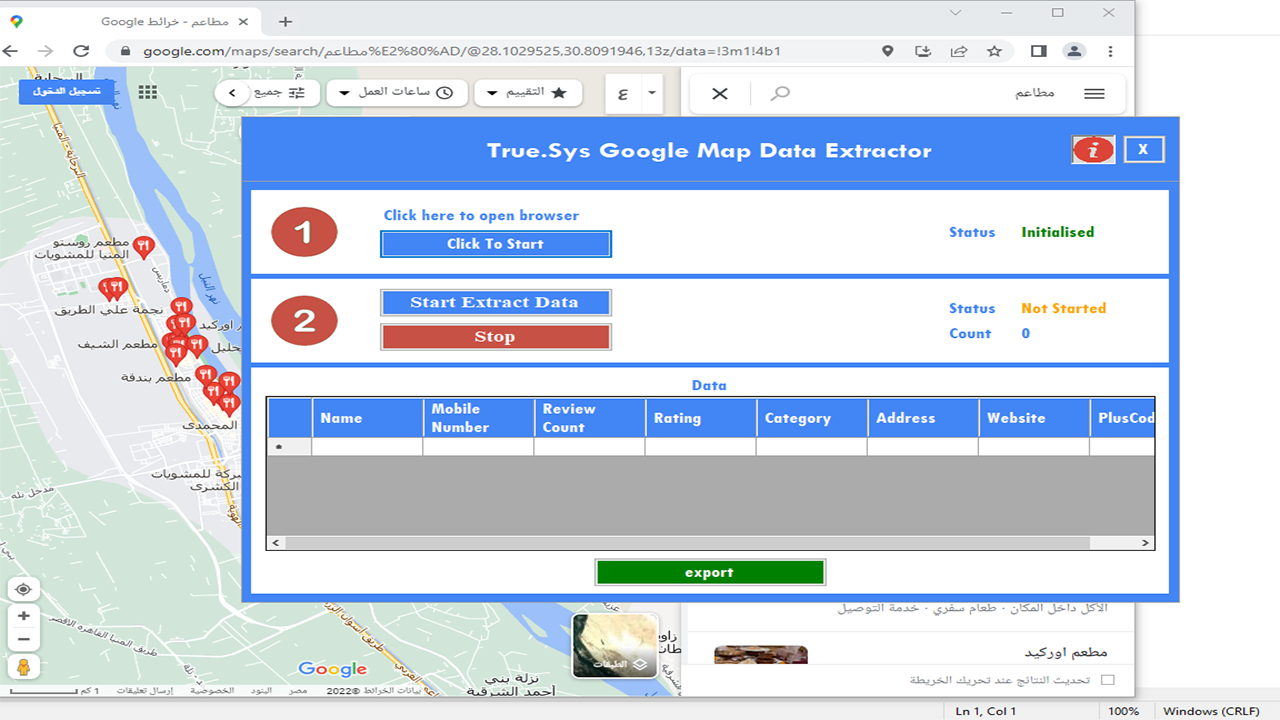Zoom out the map with minus icon
Image resolution: width=1280 pixels, height=720 pixels.
pos(24,640)
